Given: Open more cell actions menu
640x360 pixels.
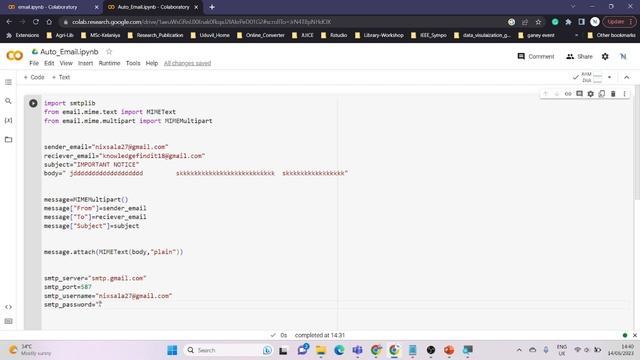Looking at the screenshot, I should (624, 94).
